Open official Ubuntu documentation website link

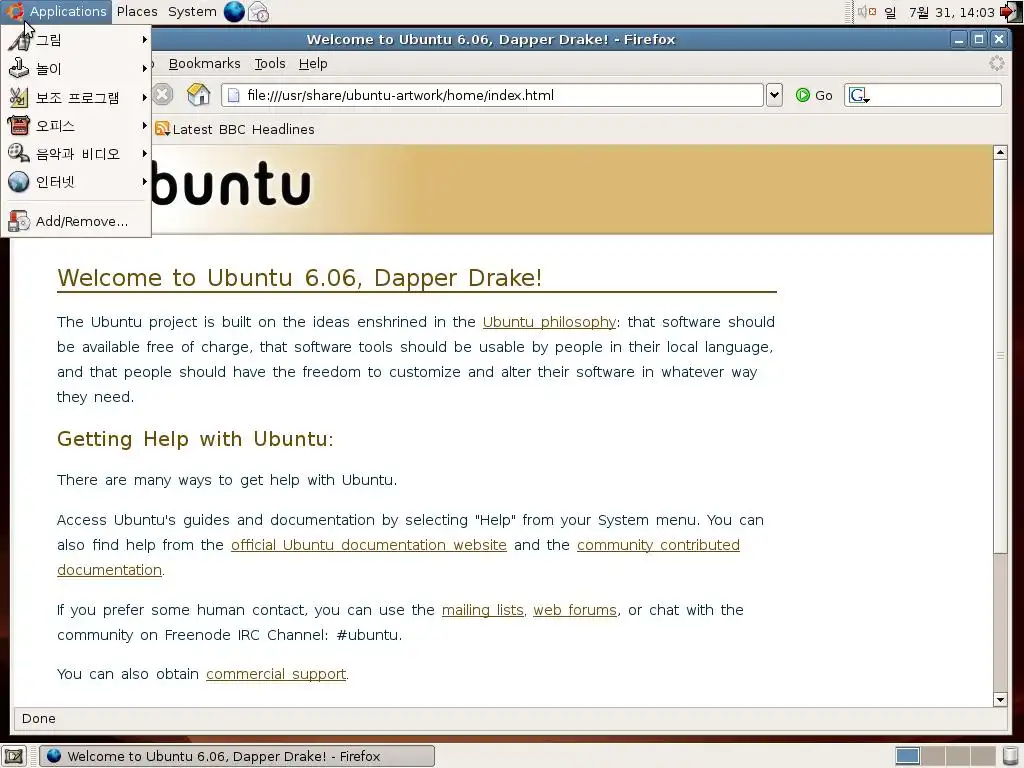(369, 545)
